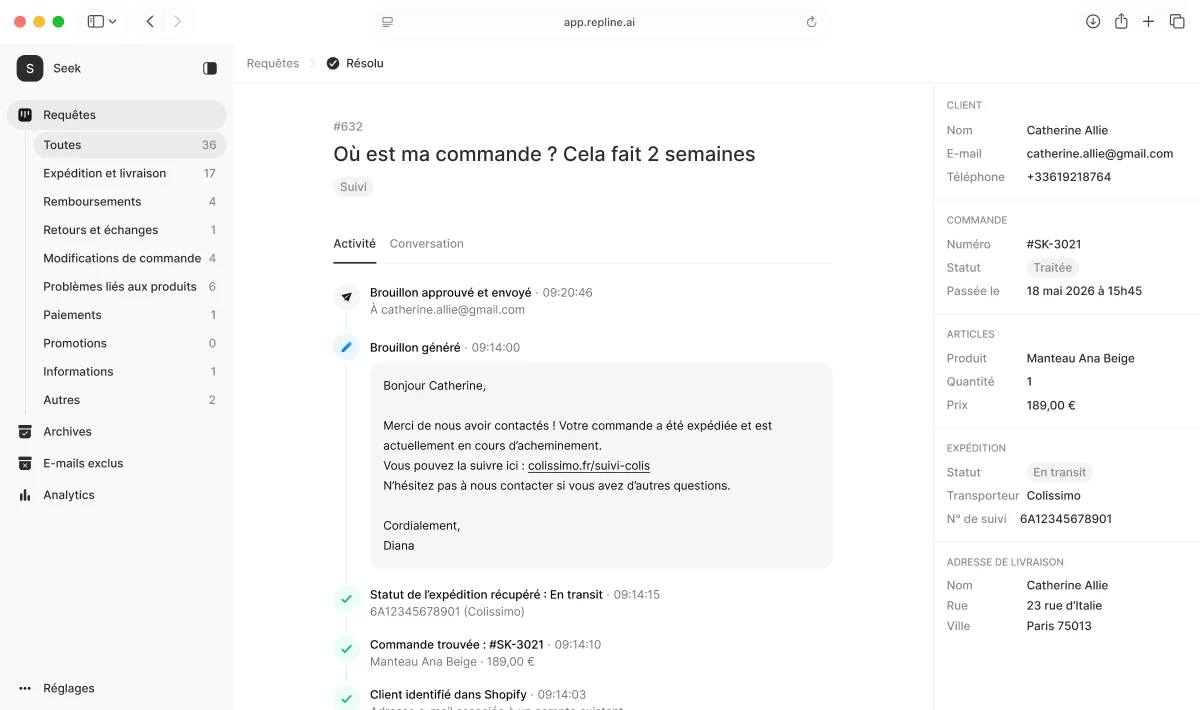Click order date 18 mai 2026 à 15h45
This screenshot has height=710, width=1200.
click(1084, 291)
